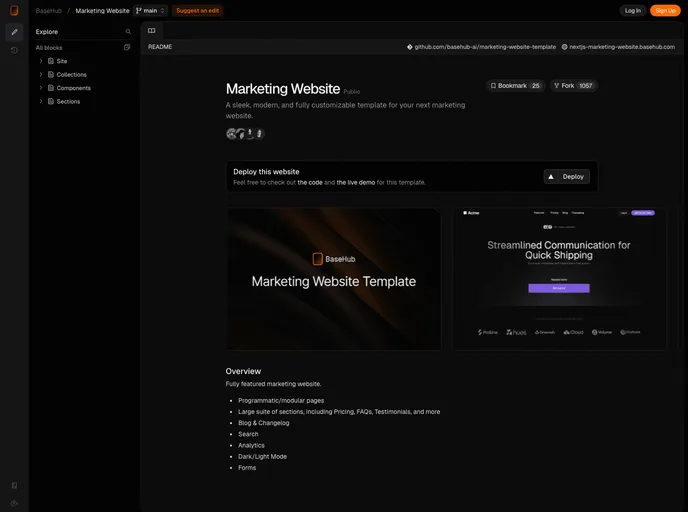688x512 pixels.
Task: Select the pencil edit icon in sidebar
Action: click(x=14, y=32)
